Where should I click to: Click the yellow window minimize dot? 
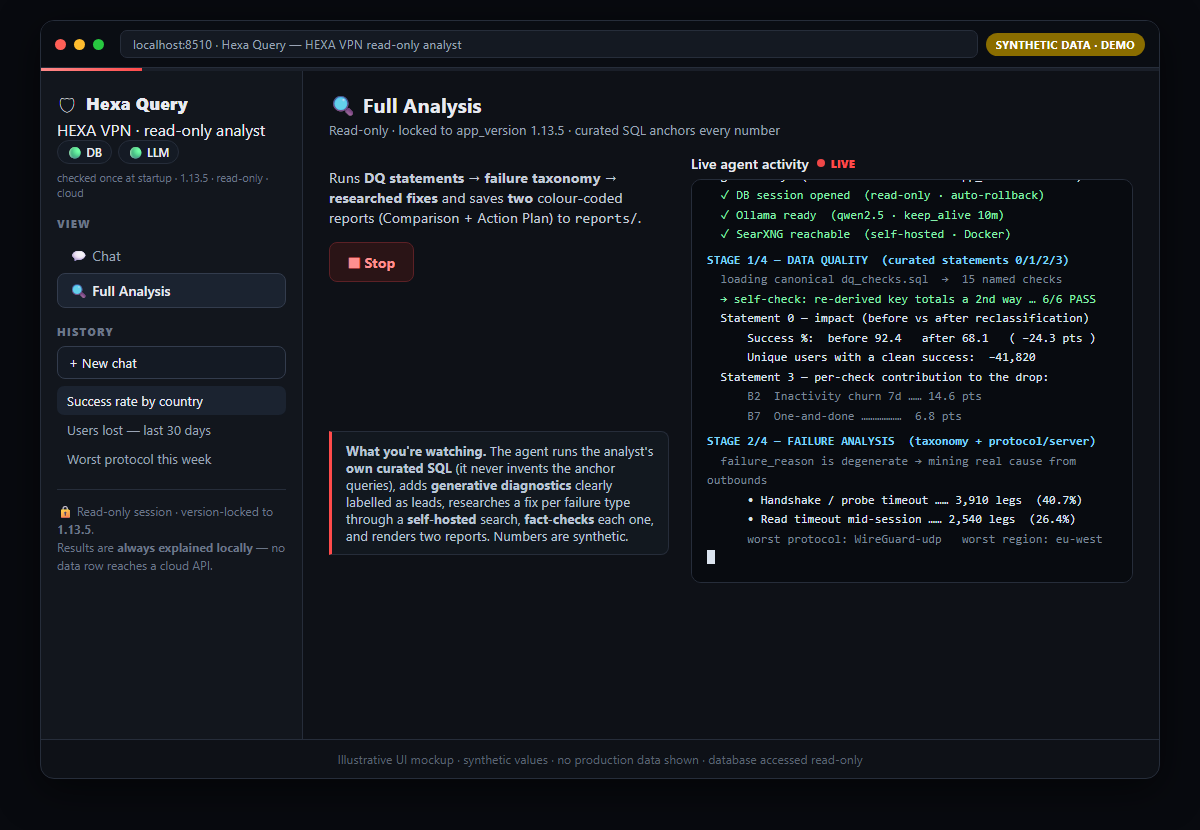[x=79, y=44]
